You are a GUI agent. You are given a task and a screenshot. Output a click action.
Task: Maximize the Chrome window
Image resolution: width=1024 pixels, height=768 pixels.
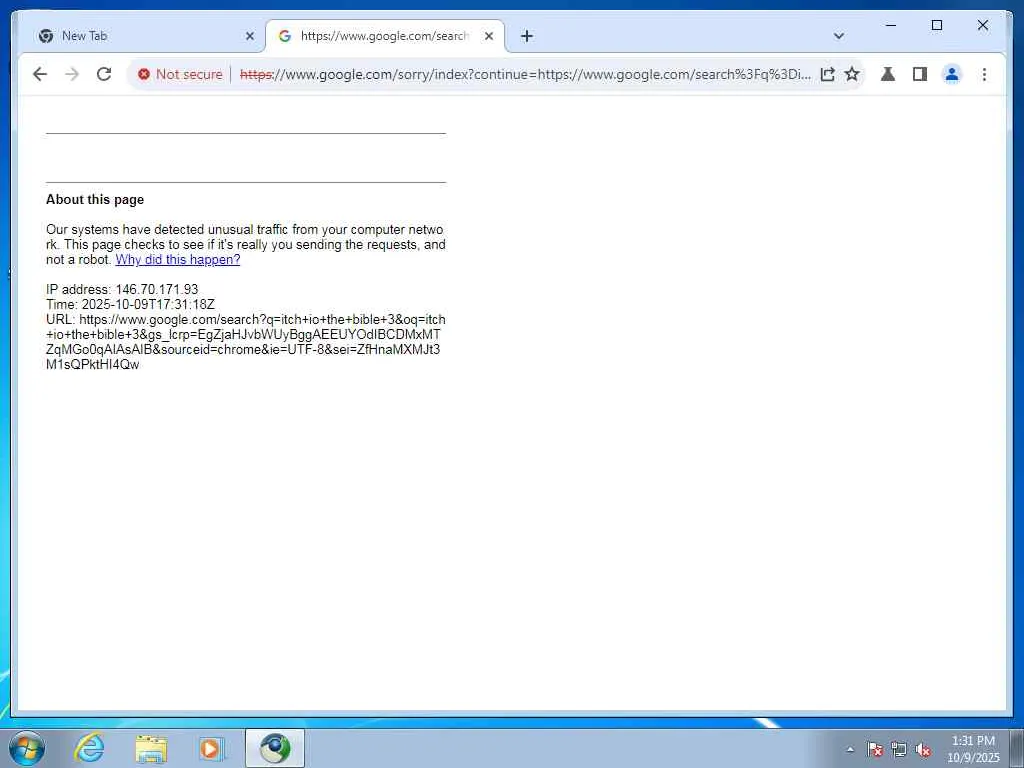(x=936, y=25)
